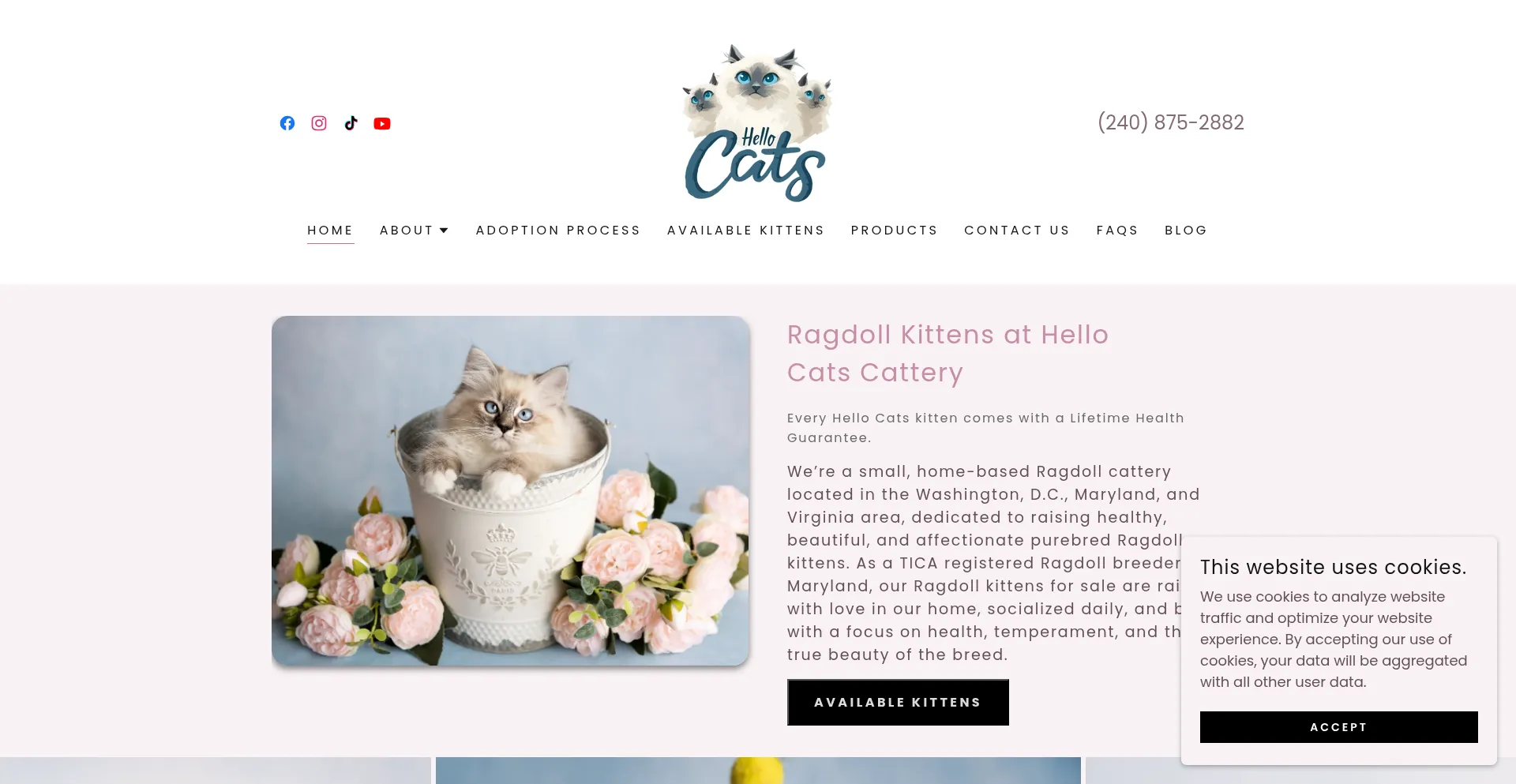Click the black Available Kittens button
The image size is (1516, 784).
(898, 702)
